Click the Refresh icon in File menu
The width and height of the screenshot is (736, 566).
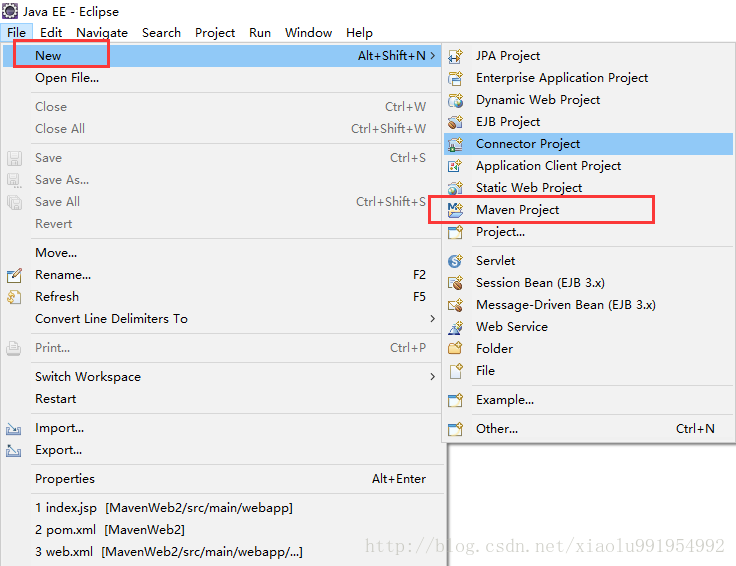14,297
